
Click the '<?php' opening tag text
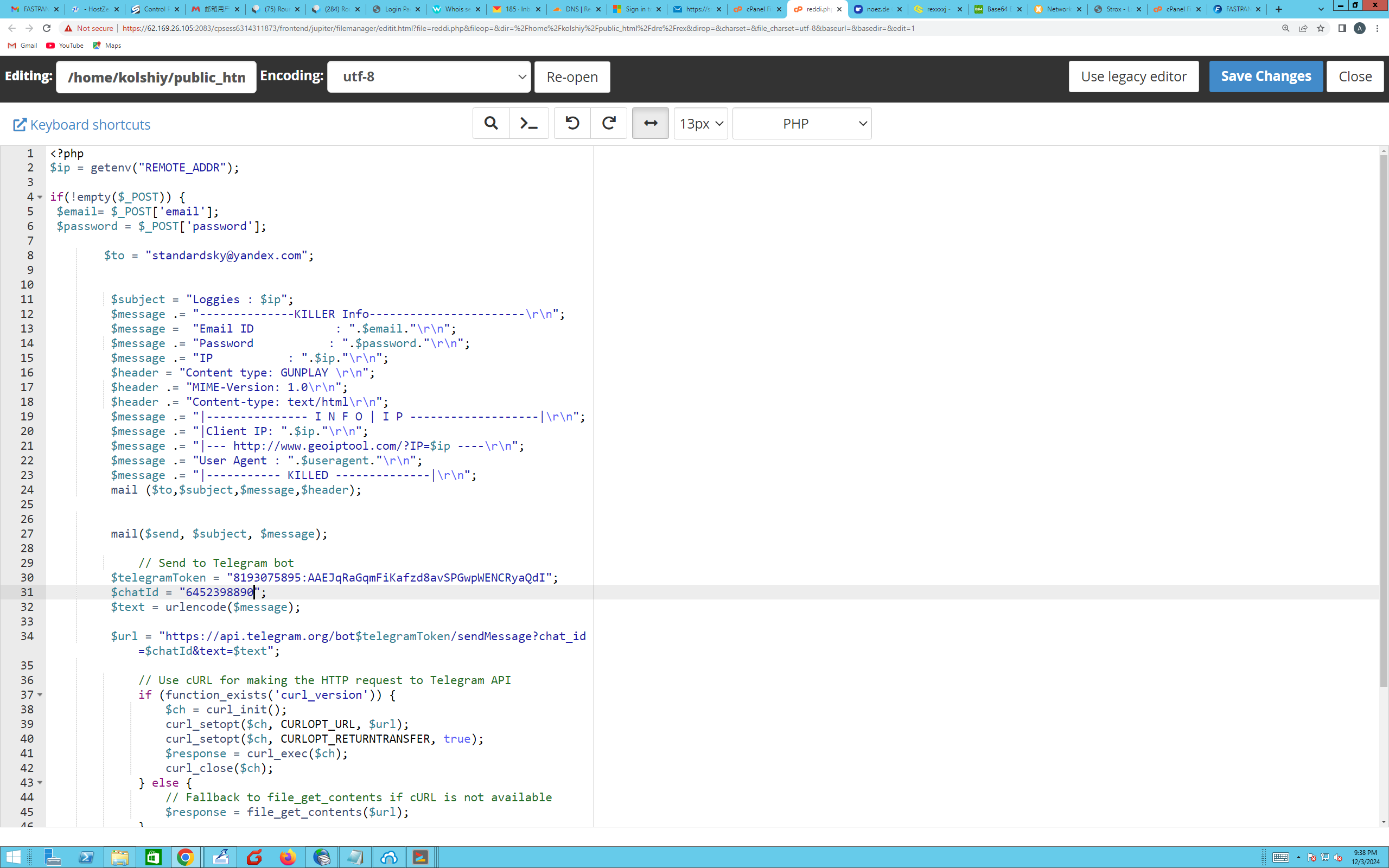tap(67, 154)
